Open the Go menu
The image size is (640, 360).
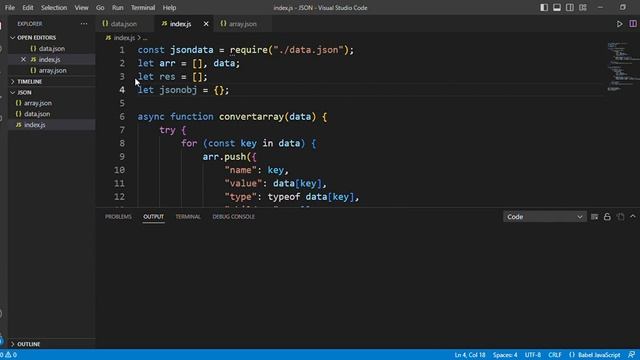click(x=100, y=8)
